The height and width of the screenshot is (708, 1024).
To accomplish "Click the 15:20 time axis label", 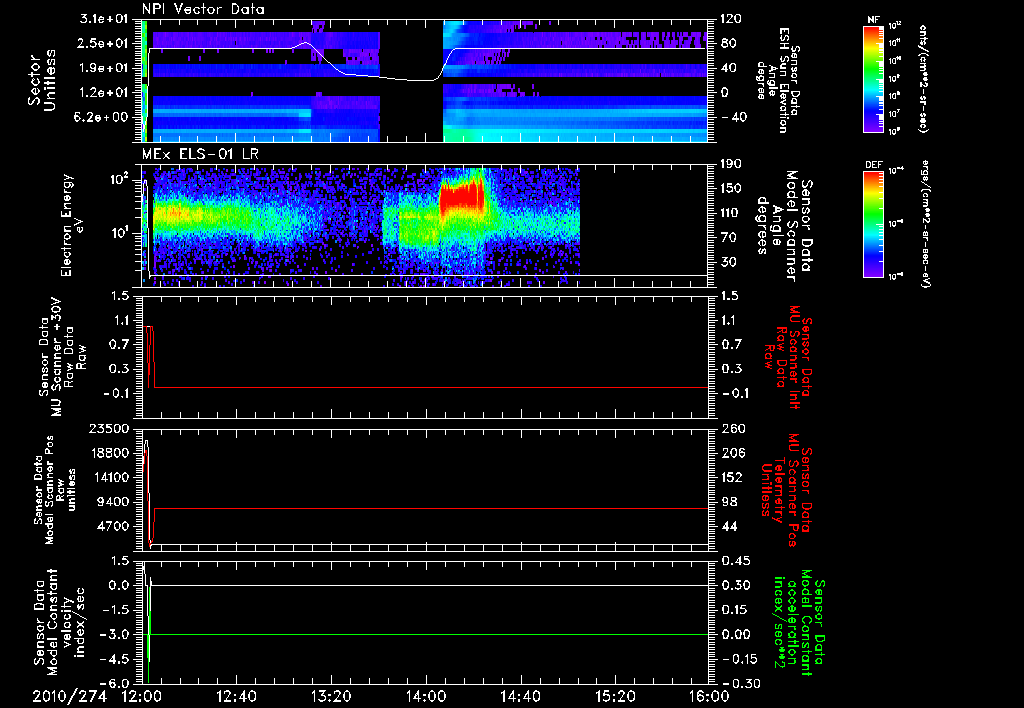I will (615, 696).
